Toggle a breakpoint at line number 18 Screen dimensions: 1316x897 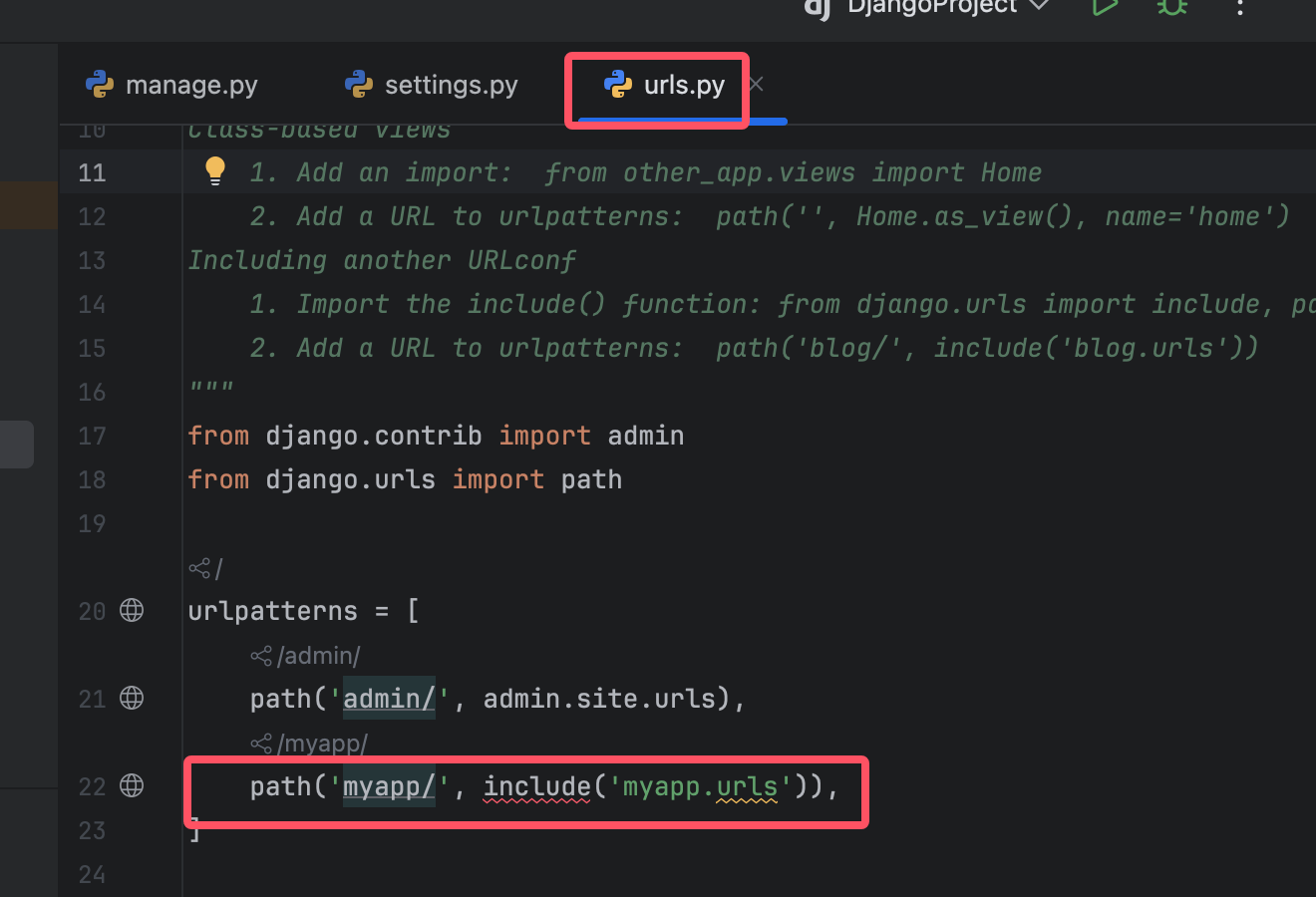(x=92, y=480)
